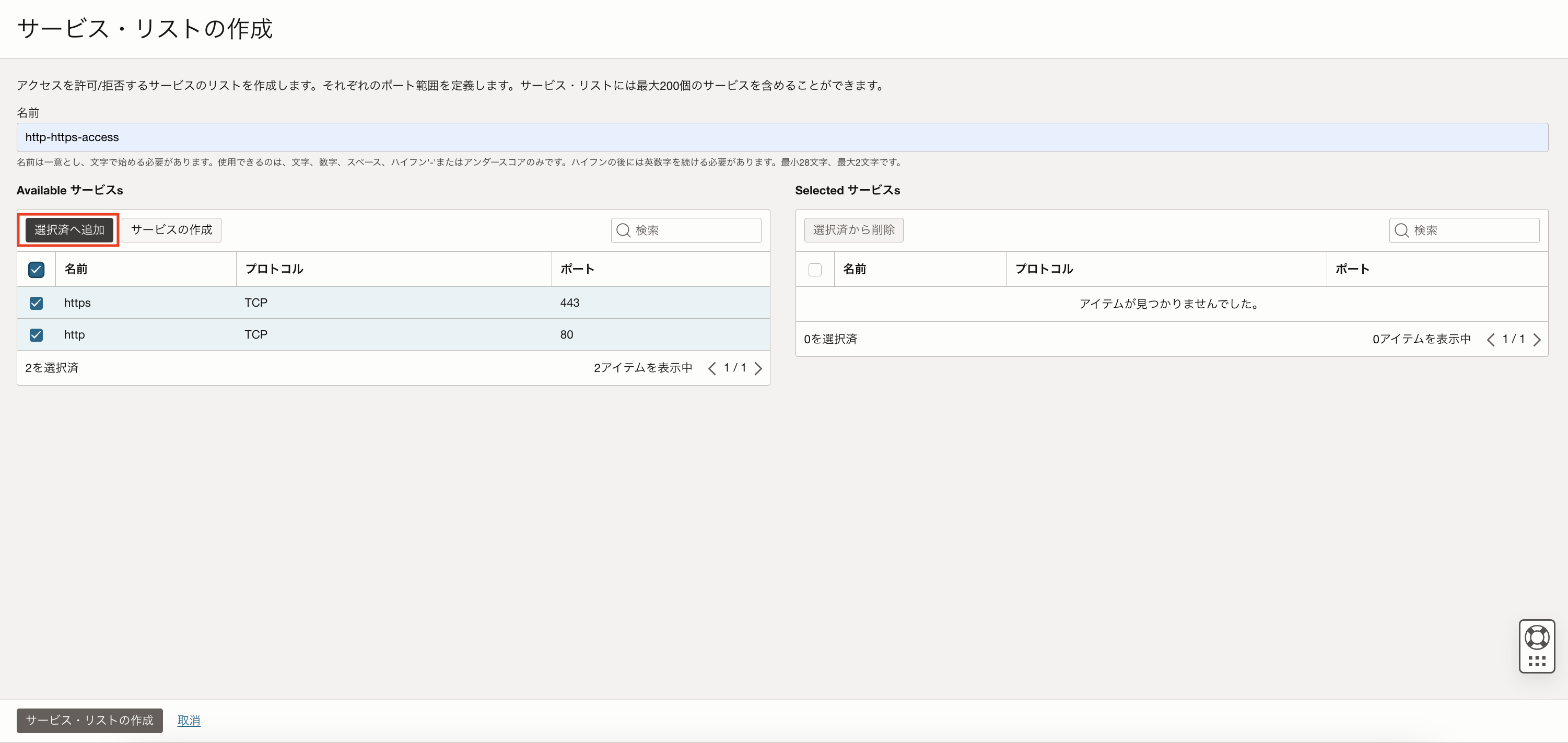
Task: Uncheck the http service checkbox
Action: point(37,335)
